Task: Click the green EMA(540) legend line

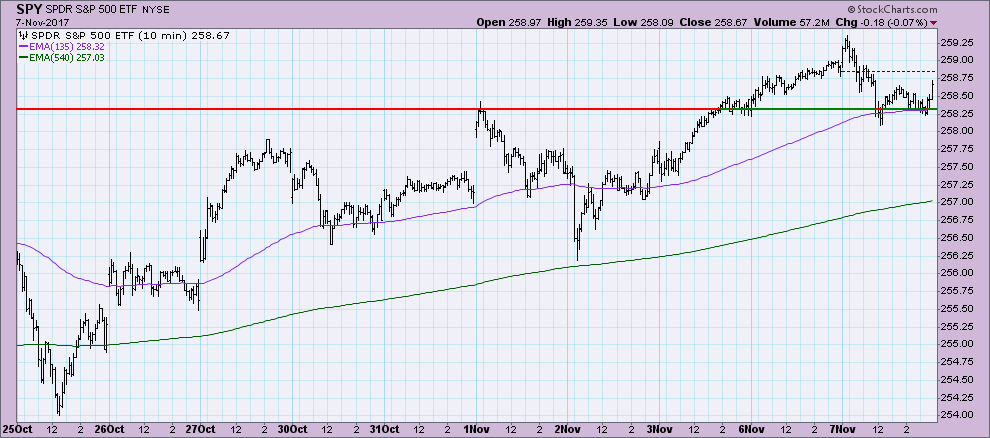Action: click(x=24, y=57)
